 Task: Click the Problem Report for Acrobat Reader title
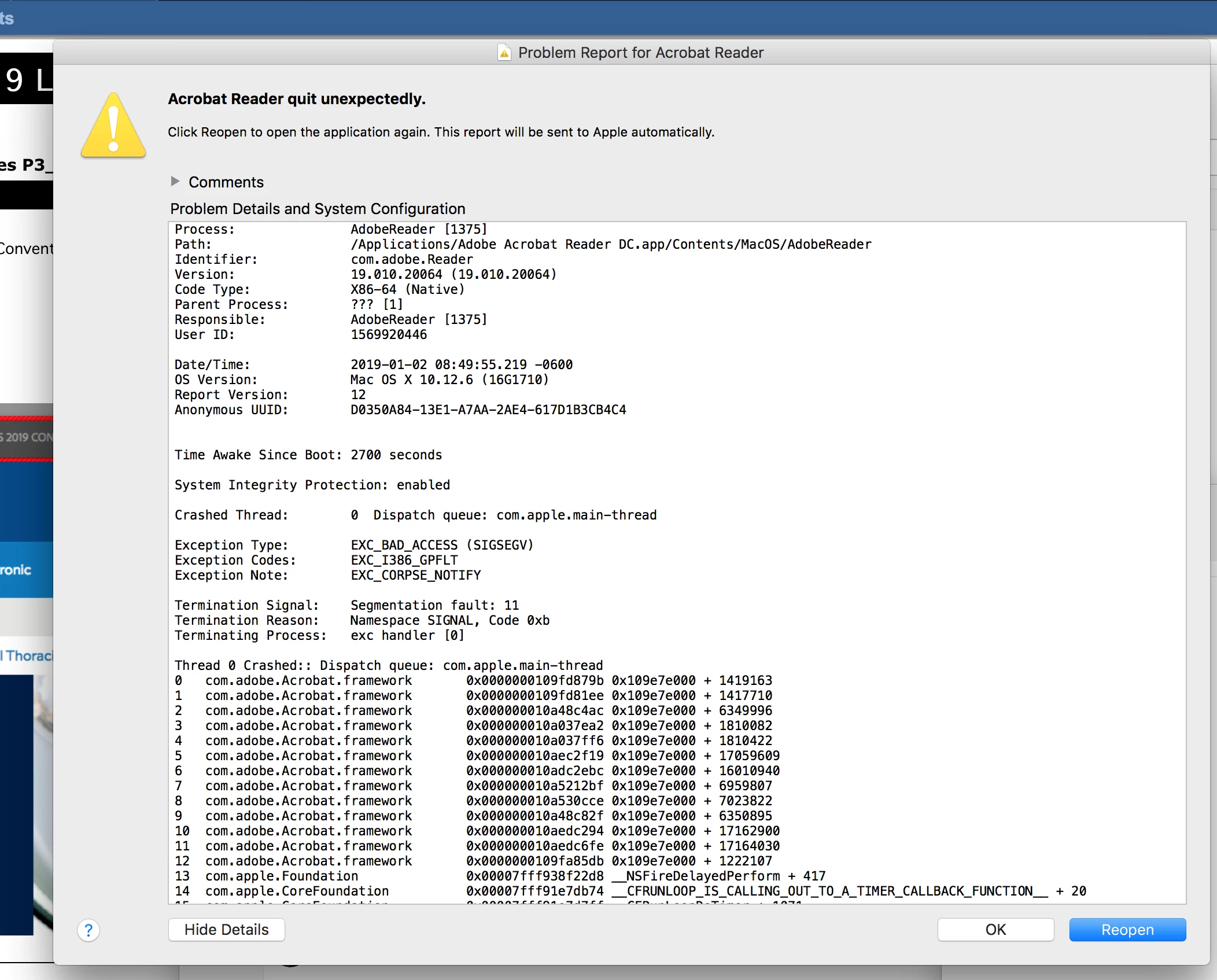click(x=640, y=53)
